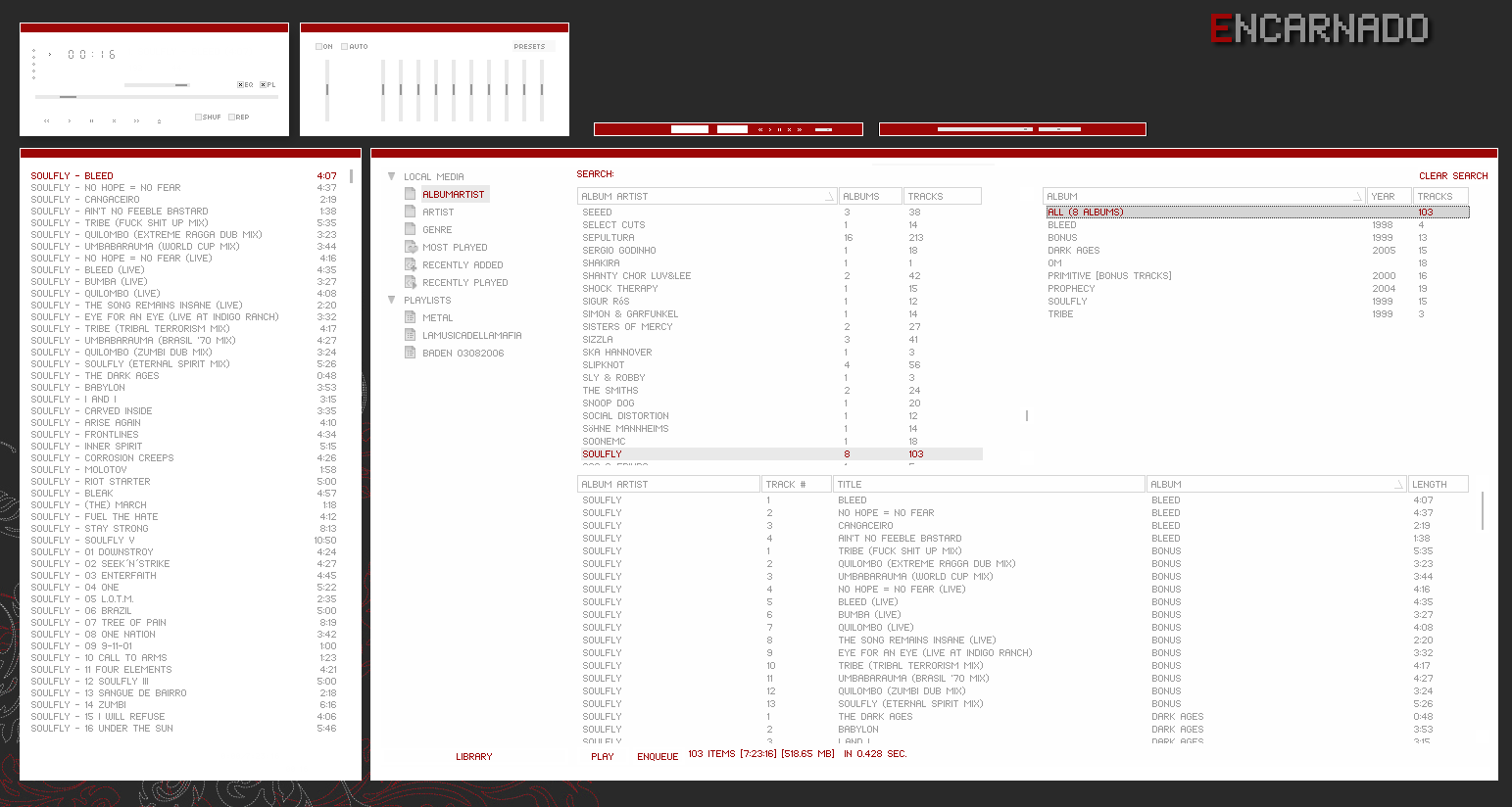The height and width of the screenshot is (807, 1512).
Task: Open the Artist view in library tree
Action: (438, 212)
